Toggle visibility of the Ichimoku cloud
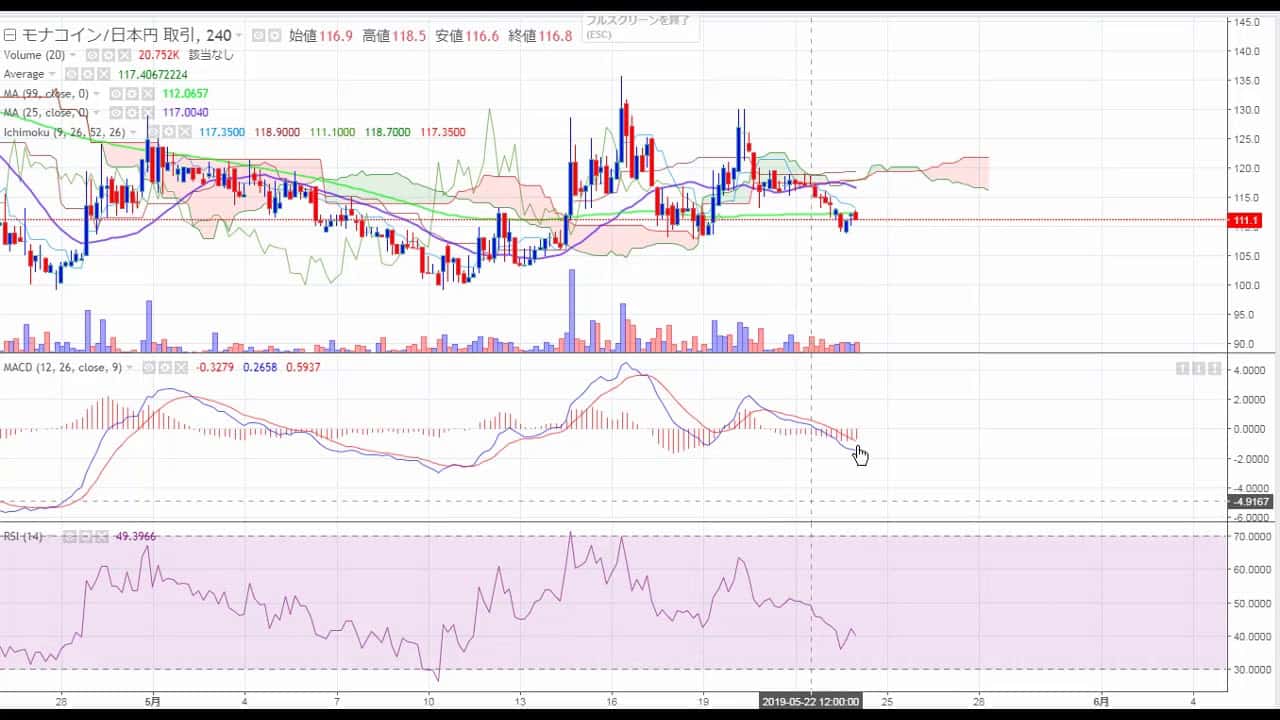Viewport: 1280px width, 720px height. (153, 131)
